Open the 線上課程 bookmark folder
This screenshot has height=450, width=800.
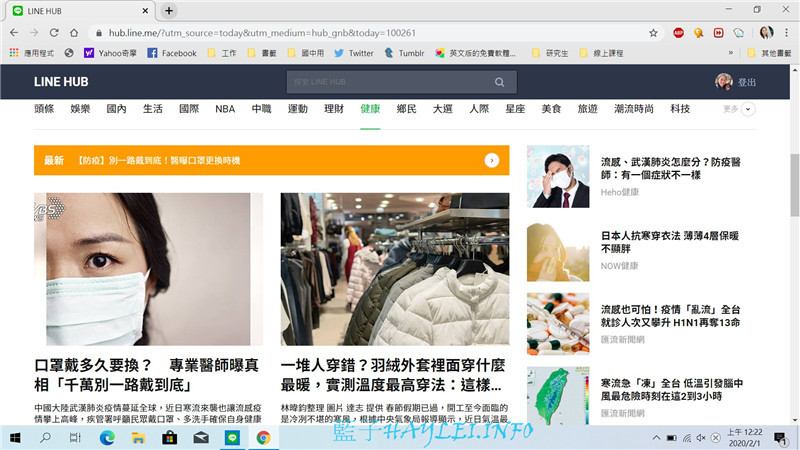click(601, 53)
